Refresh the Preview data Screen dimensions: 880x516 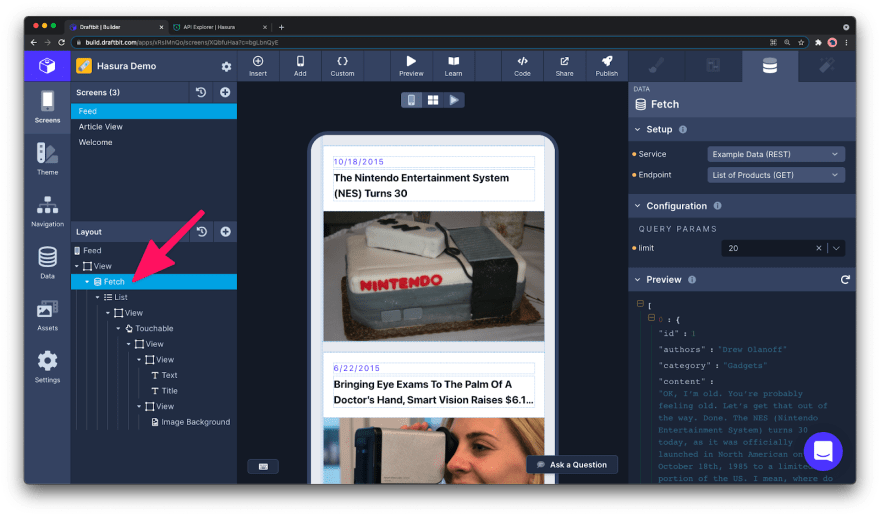[845, 280]
